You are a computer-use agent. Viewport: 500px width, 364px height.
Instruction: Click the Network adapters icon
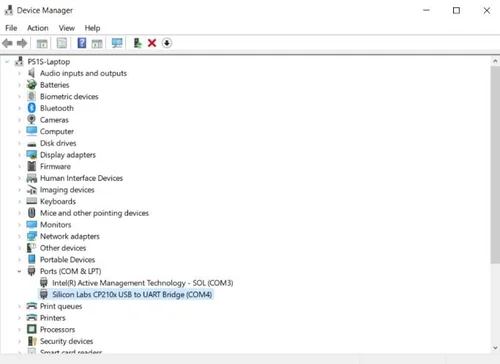pos(32,236)
